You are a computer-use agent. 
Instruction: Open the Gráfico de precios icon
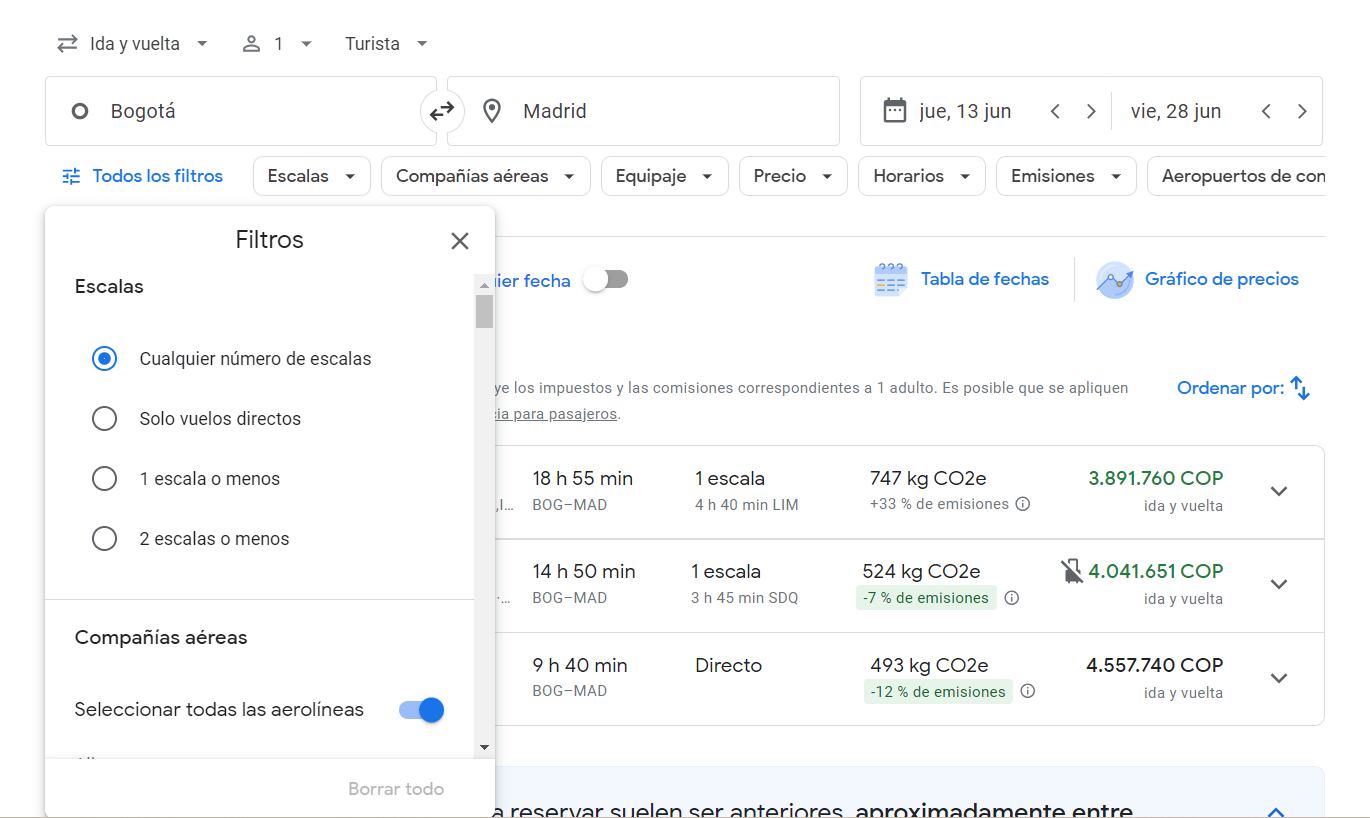tap(1114, 280)
